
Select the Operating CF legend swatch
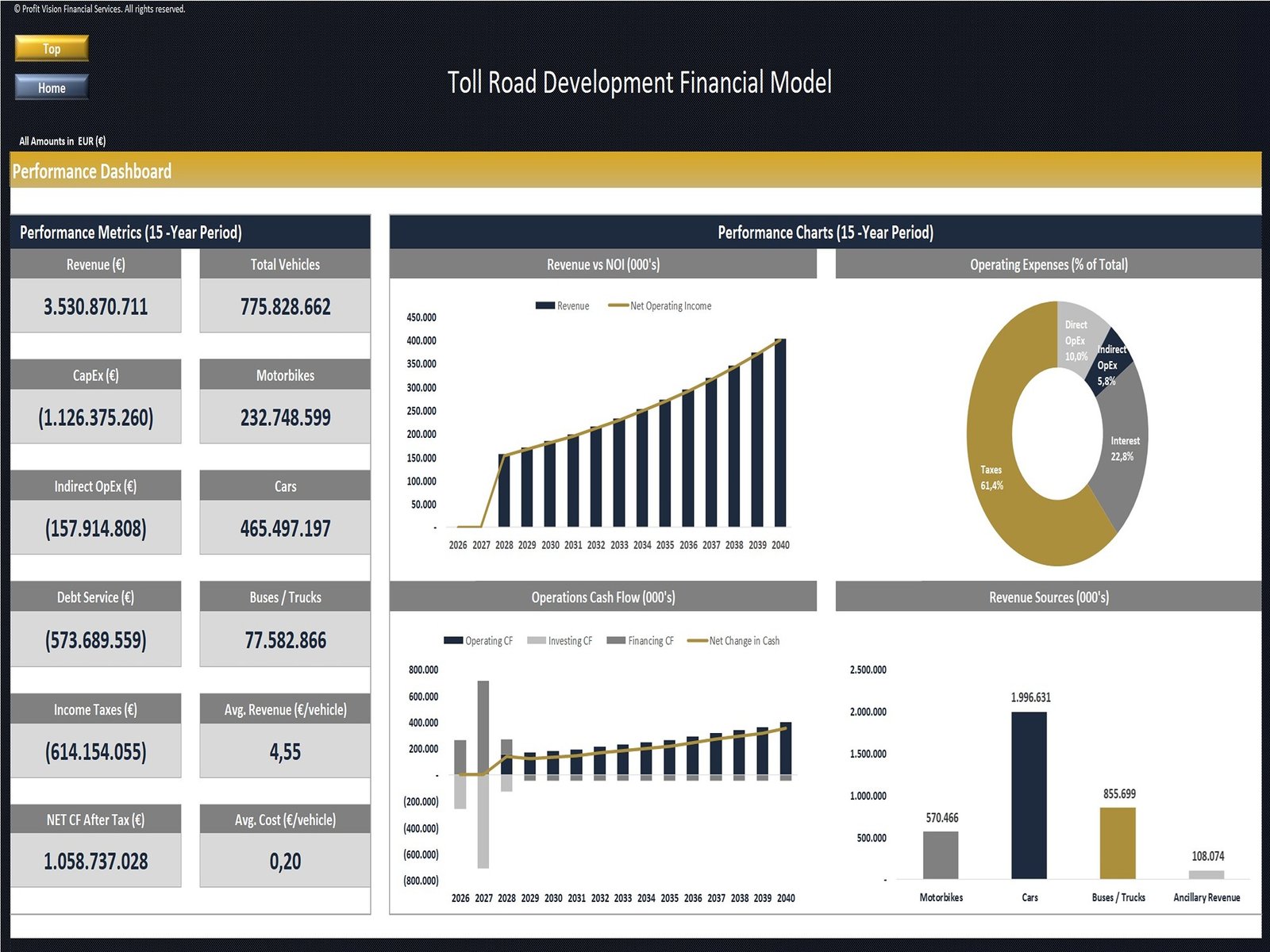pos(453,640)
